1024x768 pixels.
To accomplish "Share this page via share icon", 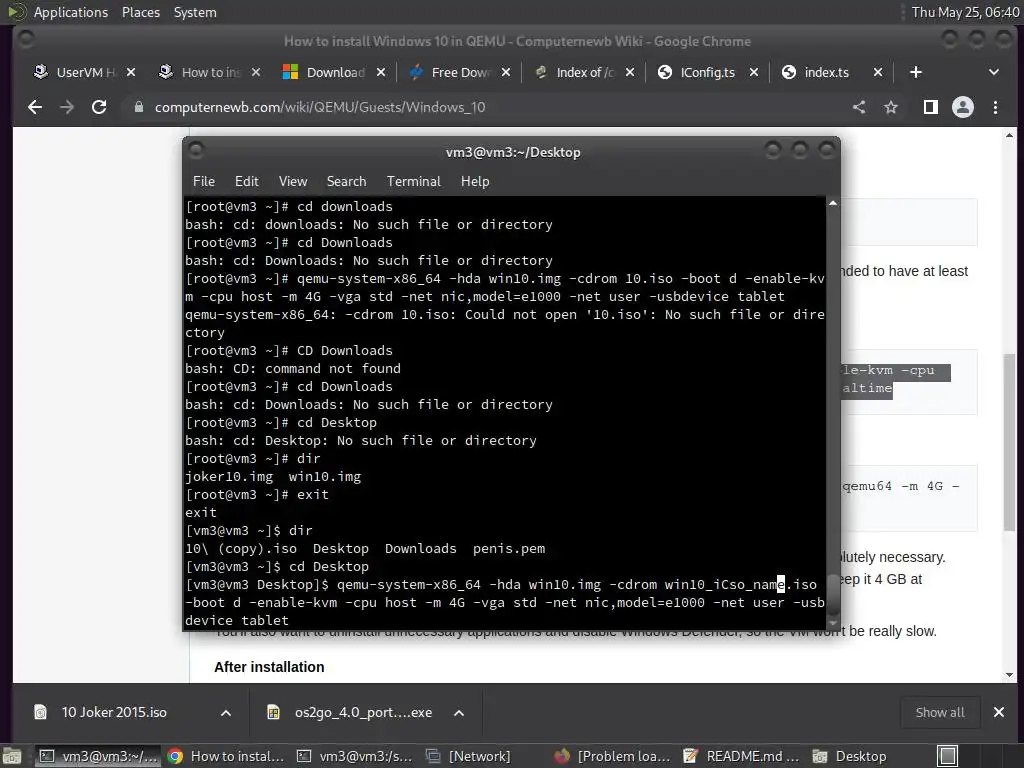I will (x=859, y=107).
